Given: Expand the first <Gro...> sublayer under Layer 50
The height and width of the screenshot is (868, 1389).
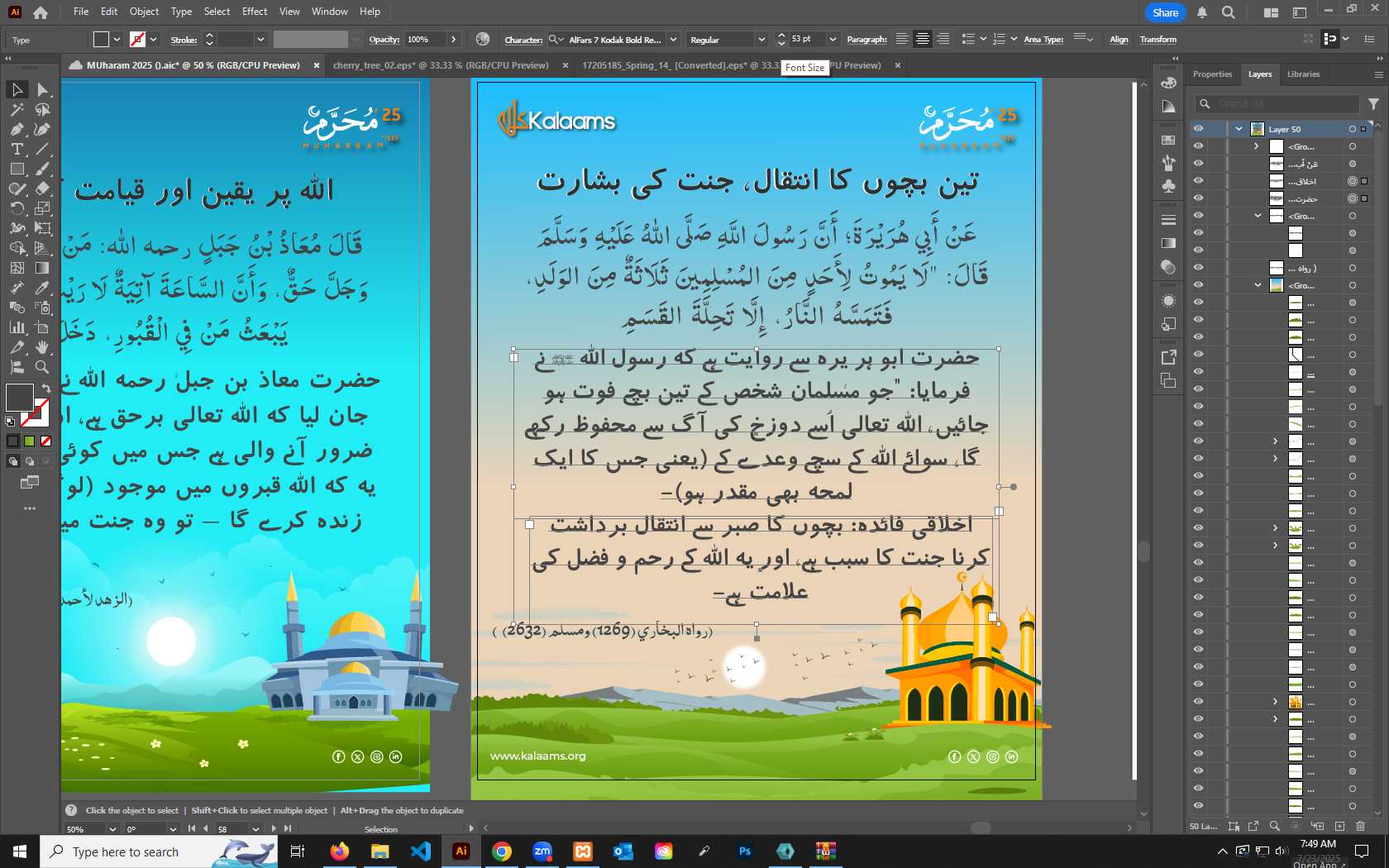Looking at the screenshot, I should 1257,146.
